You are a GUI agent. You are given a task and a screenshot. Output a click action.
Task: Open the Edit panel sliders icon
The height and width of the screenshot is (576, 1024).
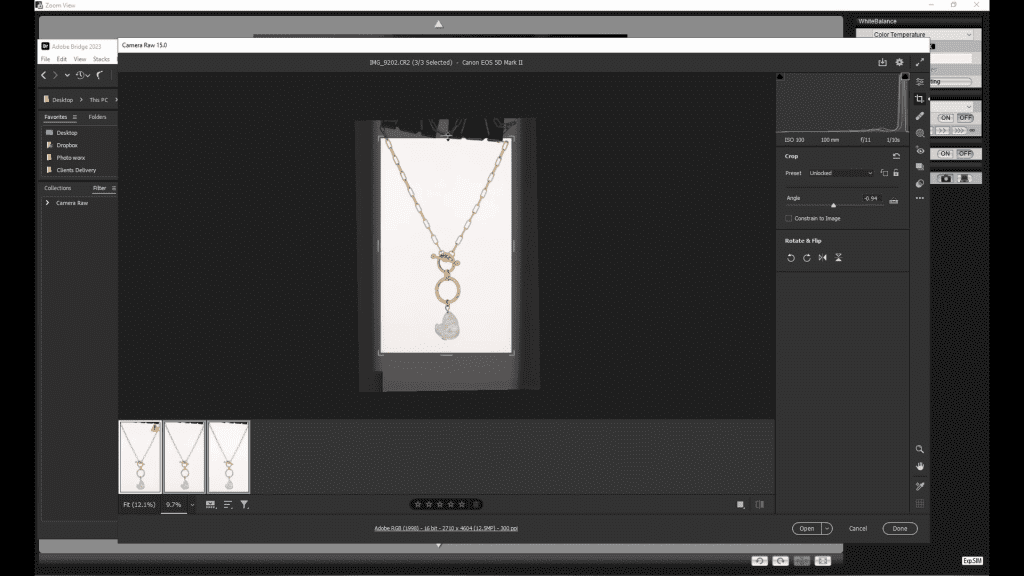920,82
